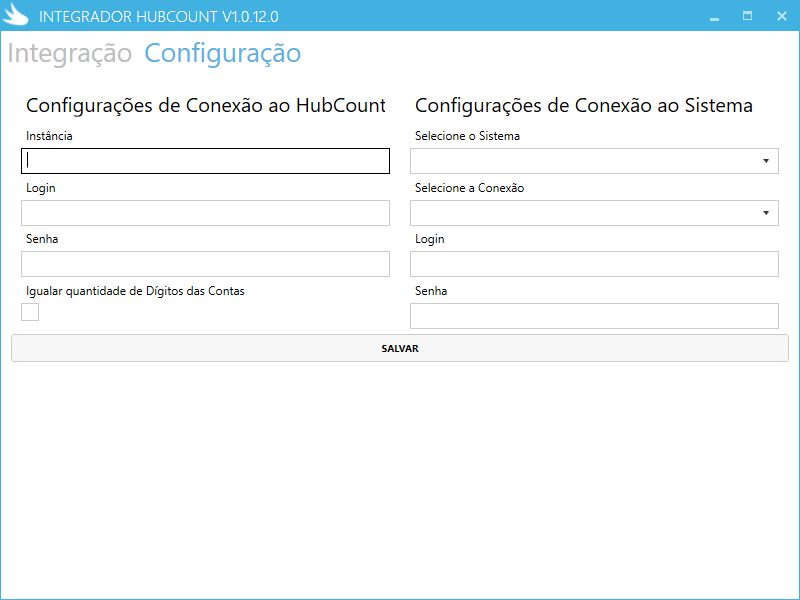The height and width of the screenshot is (600, 800).
Task: Close the Integrador HubCount window
Action: click(782, 16)
